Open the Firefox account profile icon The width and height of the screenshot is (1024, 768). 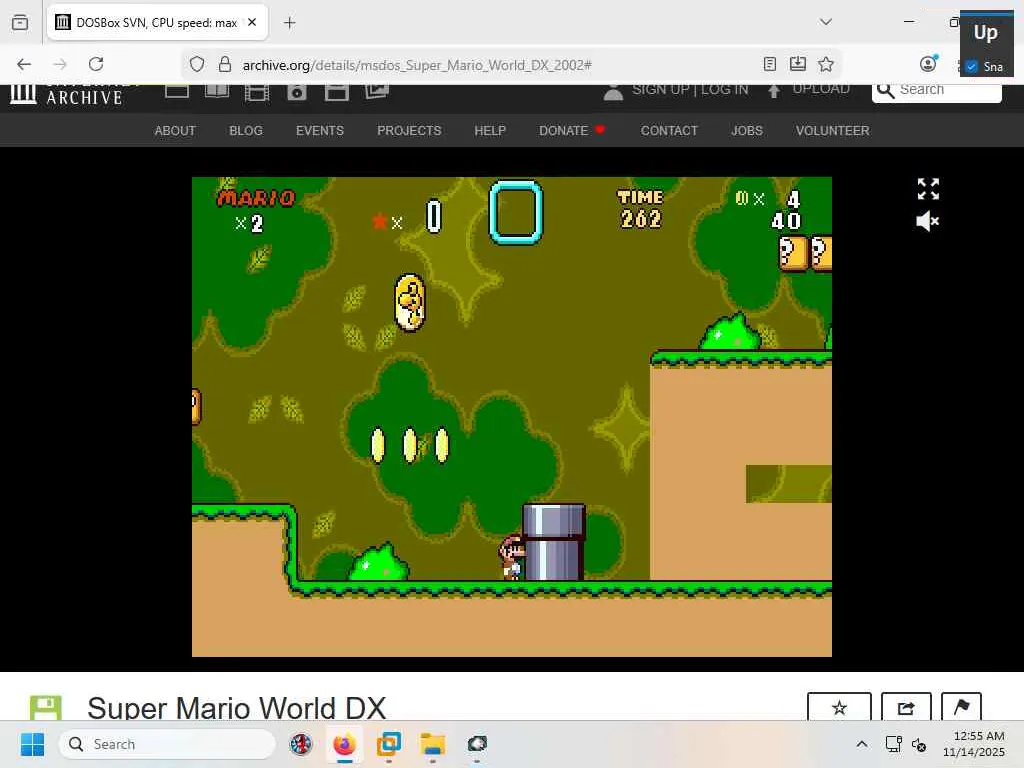[928, 63]
